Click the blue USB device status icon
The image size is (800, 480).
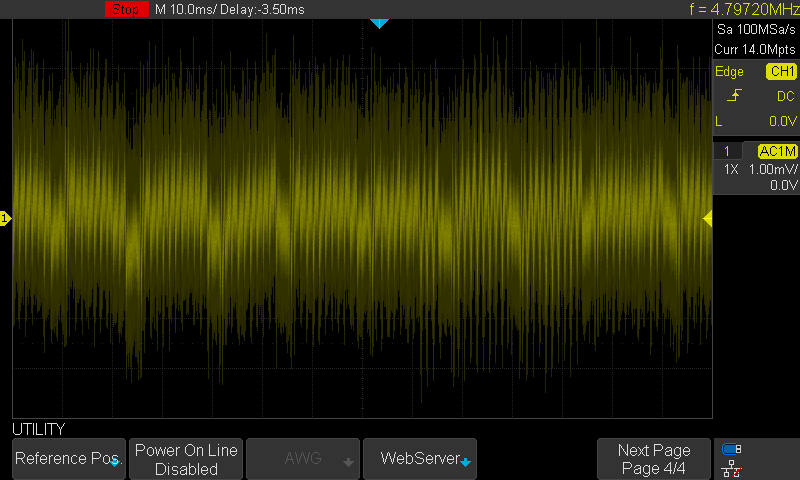click(x=731, y=449)
